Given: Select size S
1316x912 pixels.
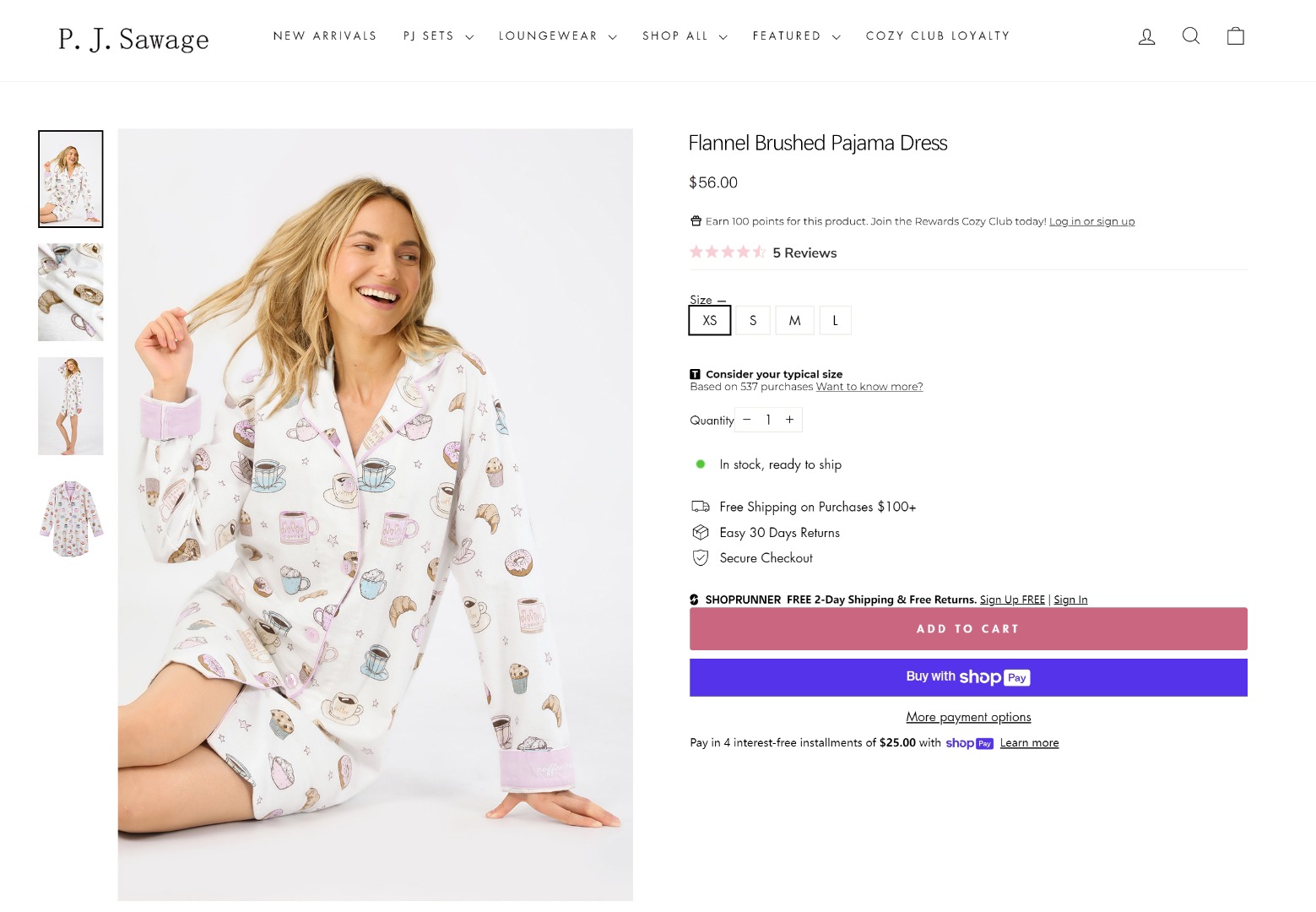Looking at the screenshot, I should point(753,321).
